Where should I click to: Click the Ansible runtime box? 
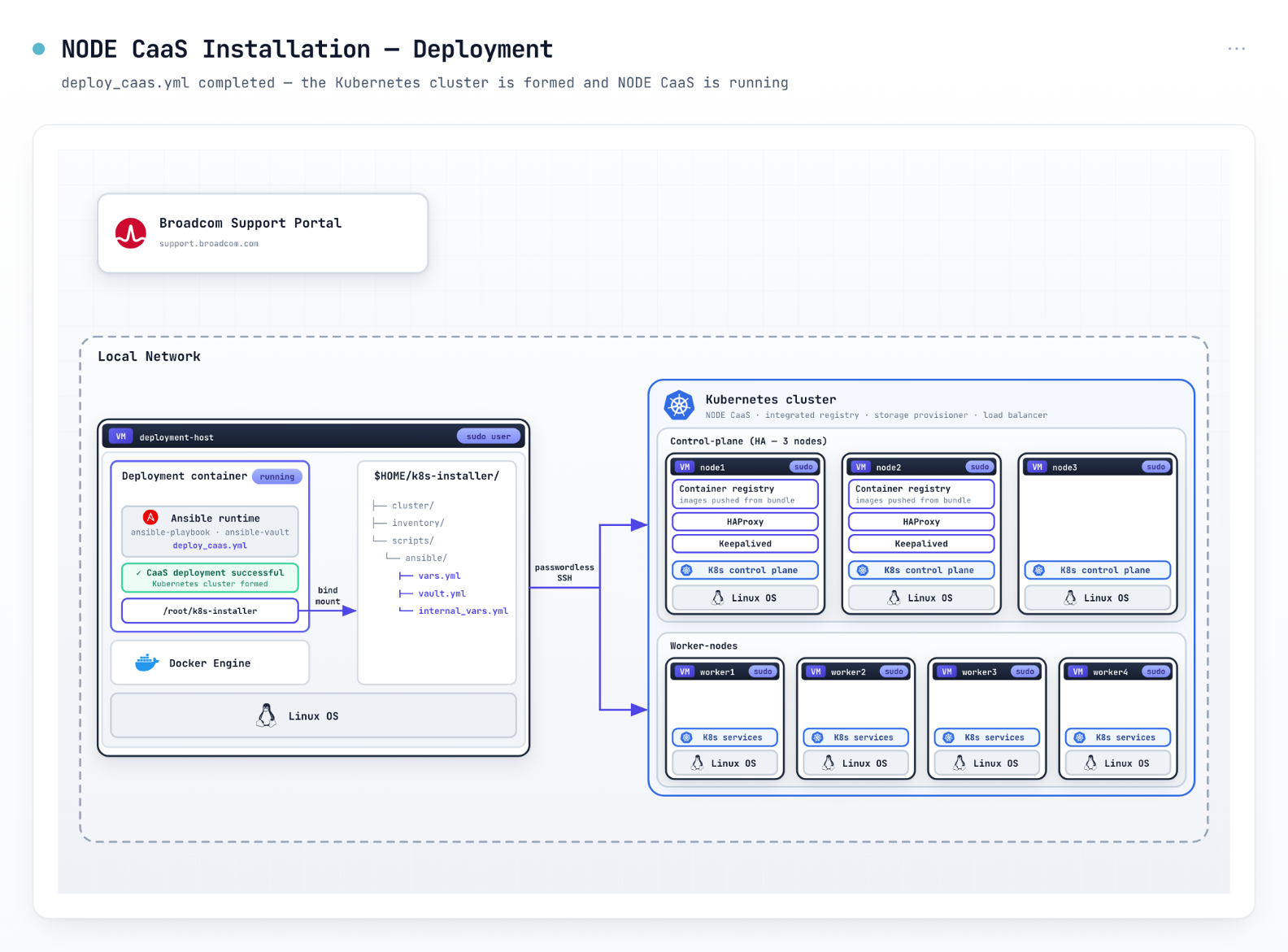[x=210, y=531]
